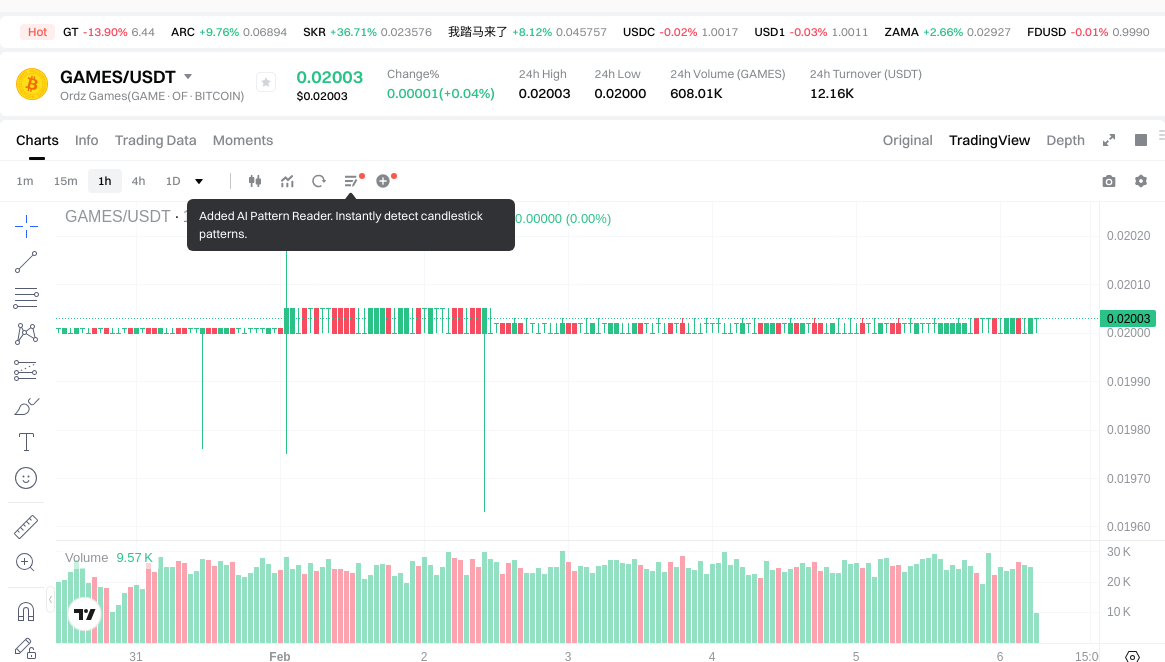Collapse the left drawing toolbar
The width and height of the screenshot is (1165, 662).
51,598
